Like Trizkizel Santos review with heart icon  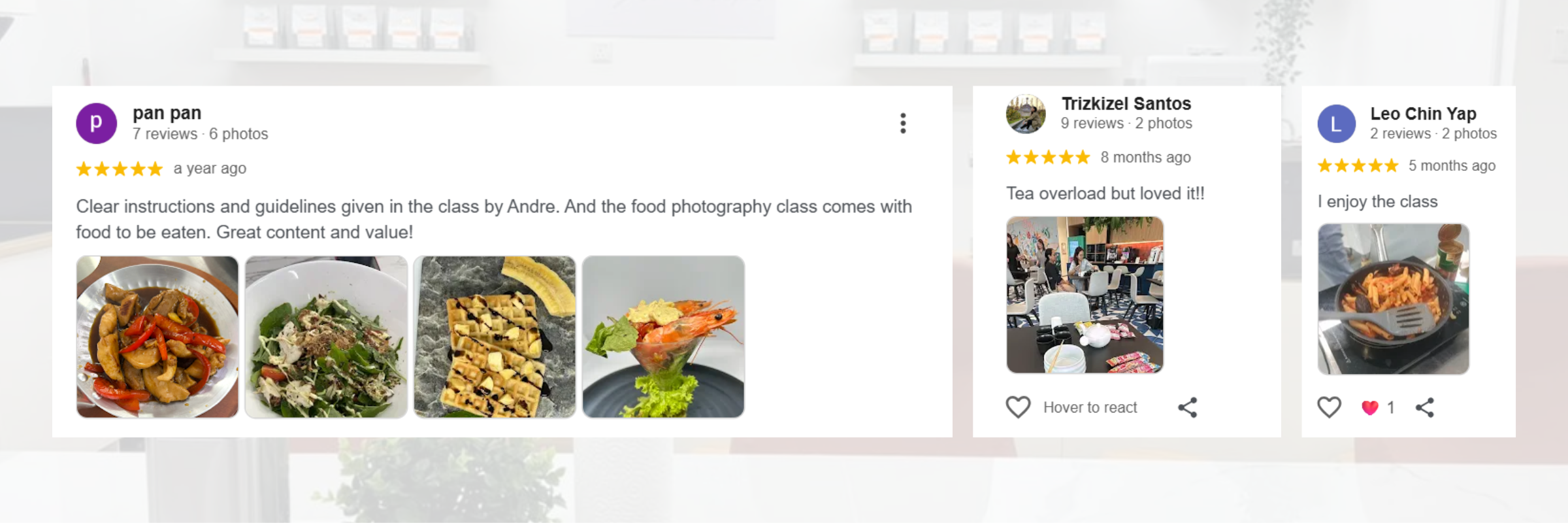pos(1018,407)
